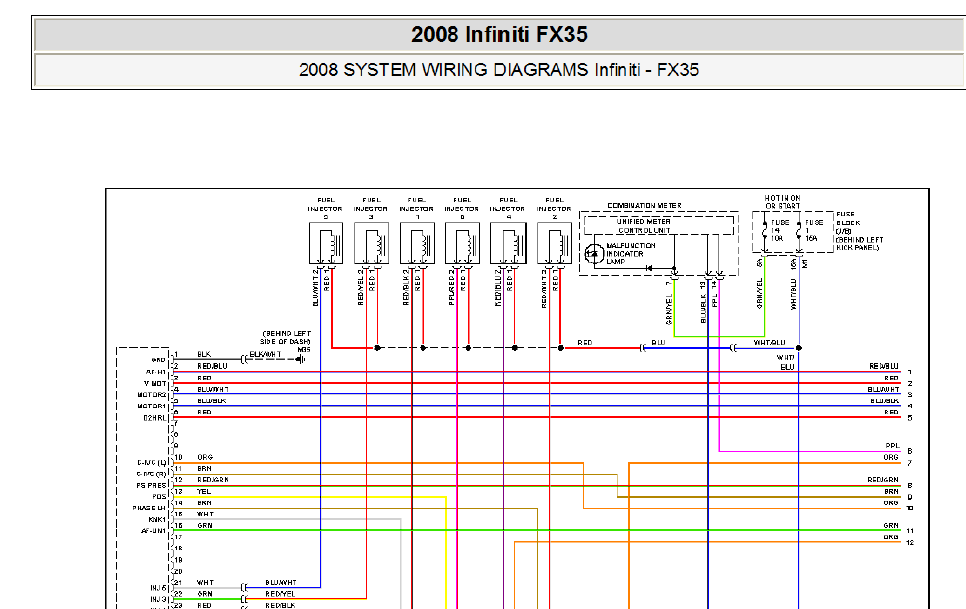
Task: Click the 'BLU/WHT 2' wire label under Injector 5
Action: coord(315,288)
